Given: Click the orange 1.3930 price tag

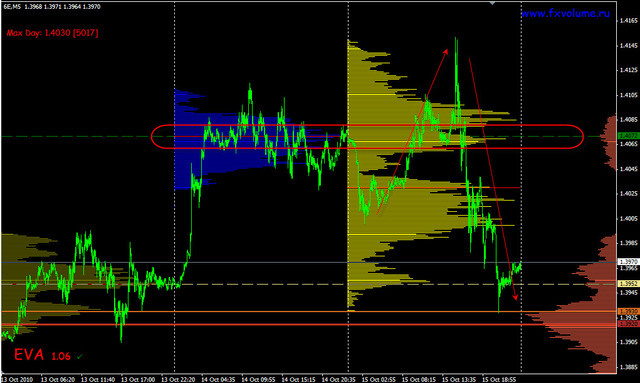Looking at the screenshot, I should 628,312.
